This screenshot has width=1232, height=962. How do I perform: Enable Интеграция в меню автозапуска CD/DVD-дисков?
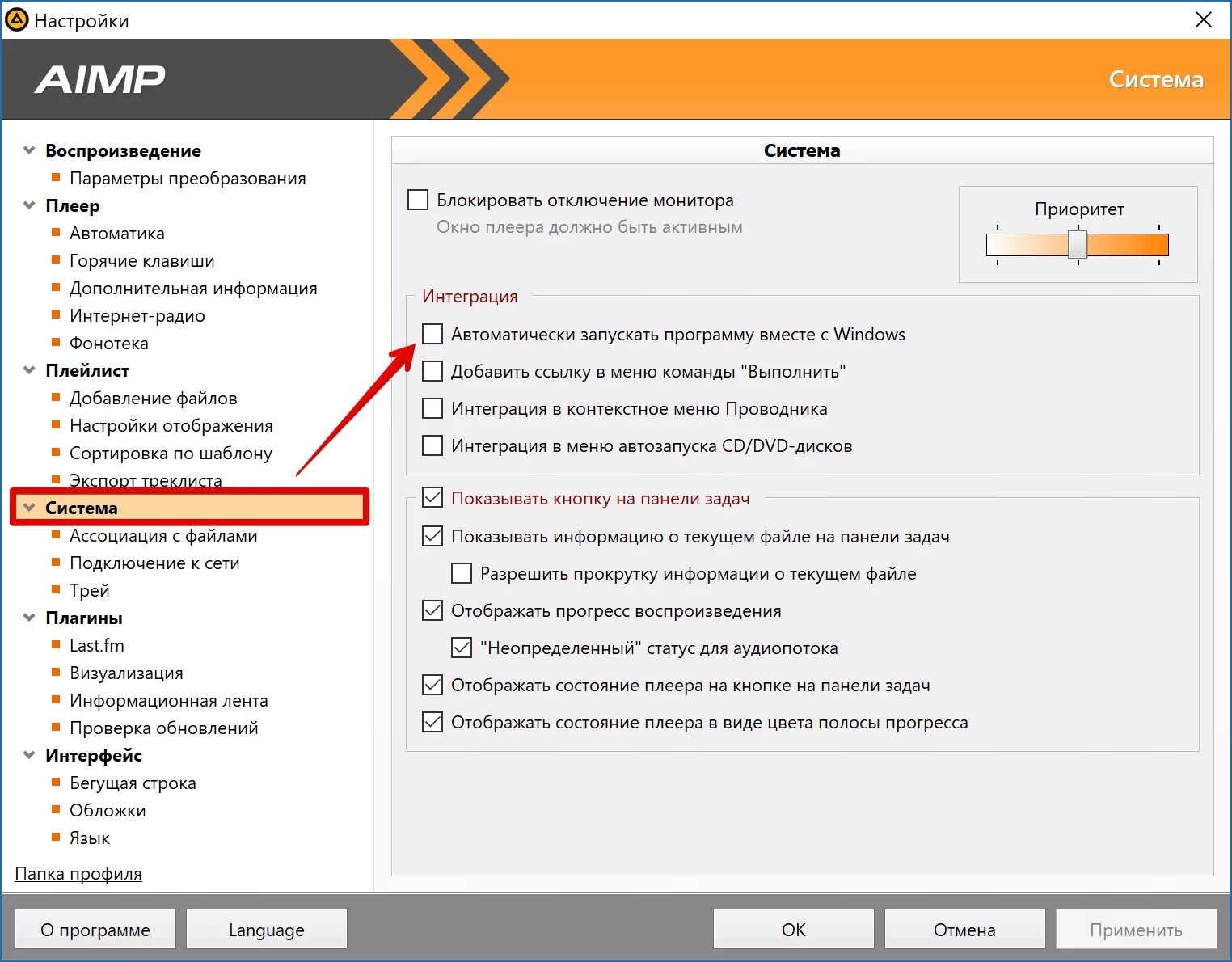(x=432, y=445)
